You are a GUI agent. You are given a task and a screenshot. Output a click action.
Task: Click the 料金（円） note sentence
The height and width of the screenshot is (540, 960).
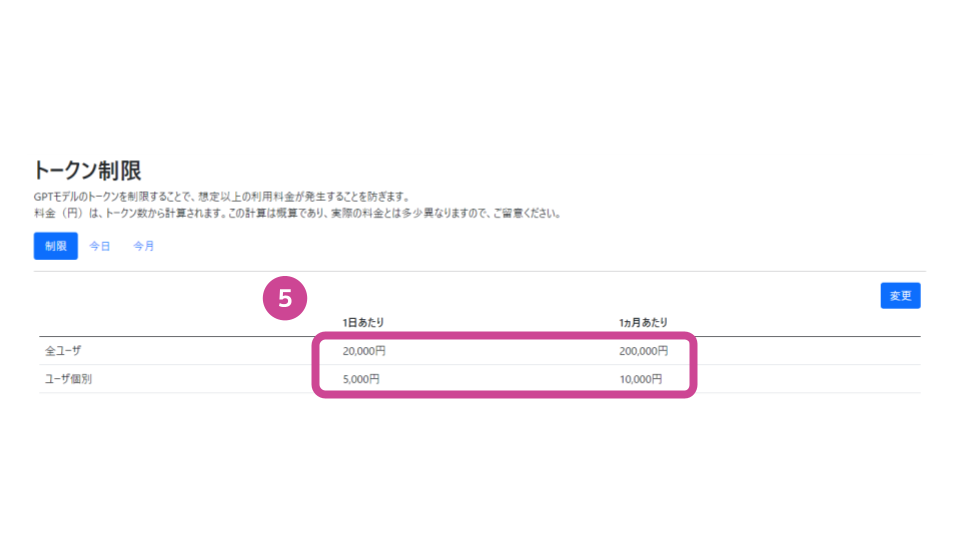tap(298, 213)
